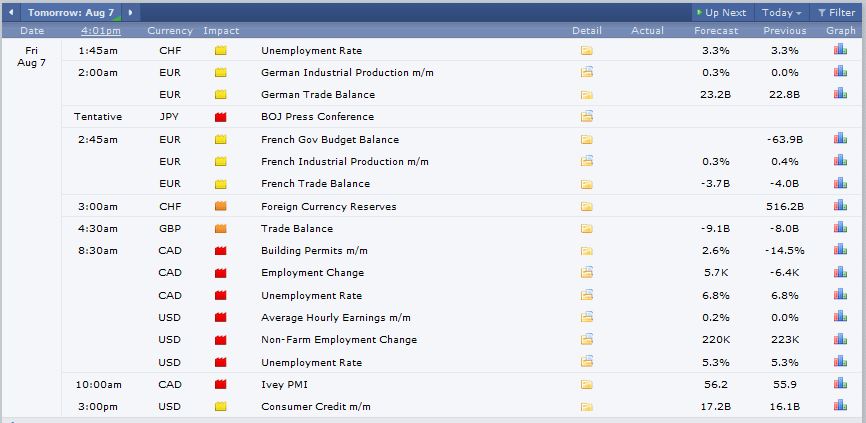Click orange impact icon for GBP Trade Balance
The image size is (866, 423).
(x=220, y=229)
